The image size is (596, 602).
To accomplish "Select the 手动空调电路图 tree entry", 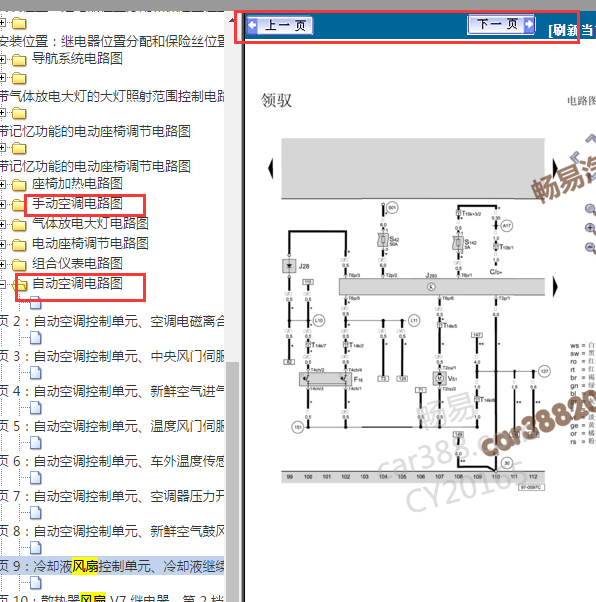I will click(x=77, y=203).
